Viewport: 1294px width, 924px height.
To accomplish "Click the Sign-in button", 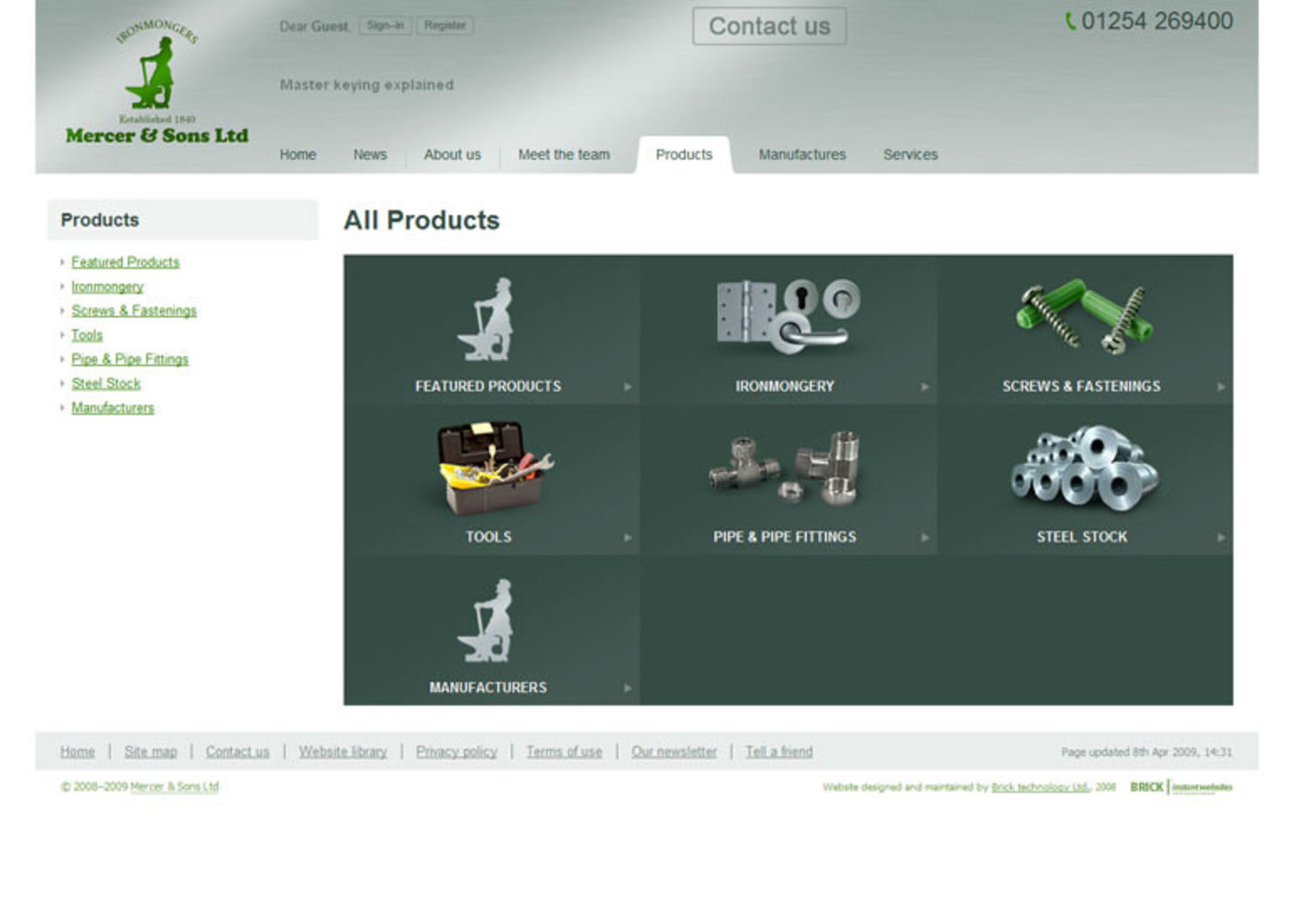I will coord(385,26).
